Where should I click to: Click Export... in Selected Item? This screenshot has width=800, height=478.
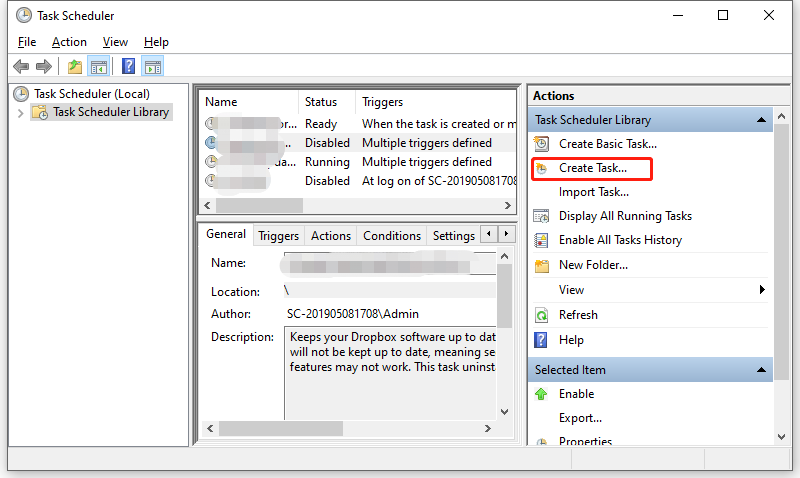click(x=580, y=418)
